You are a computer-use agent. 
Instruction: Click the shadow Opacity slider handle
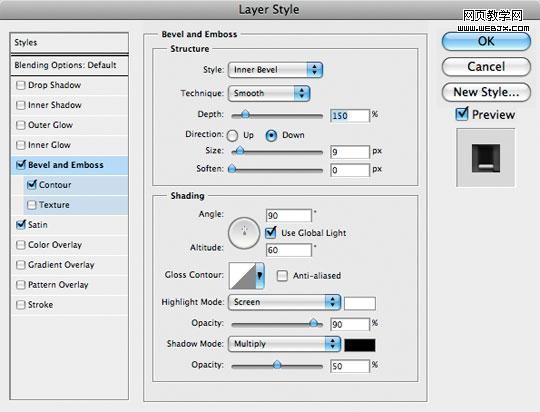(x=277, y=365)
